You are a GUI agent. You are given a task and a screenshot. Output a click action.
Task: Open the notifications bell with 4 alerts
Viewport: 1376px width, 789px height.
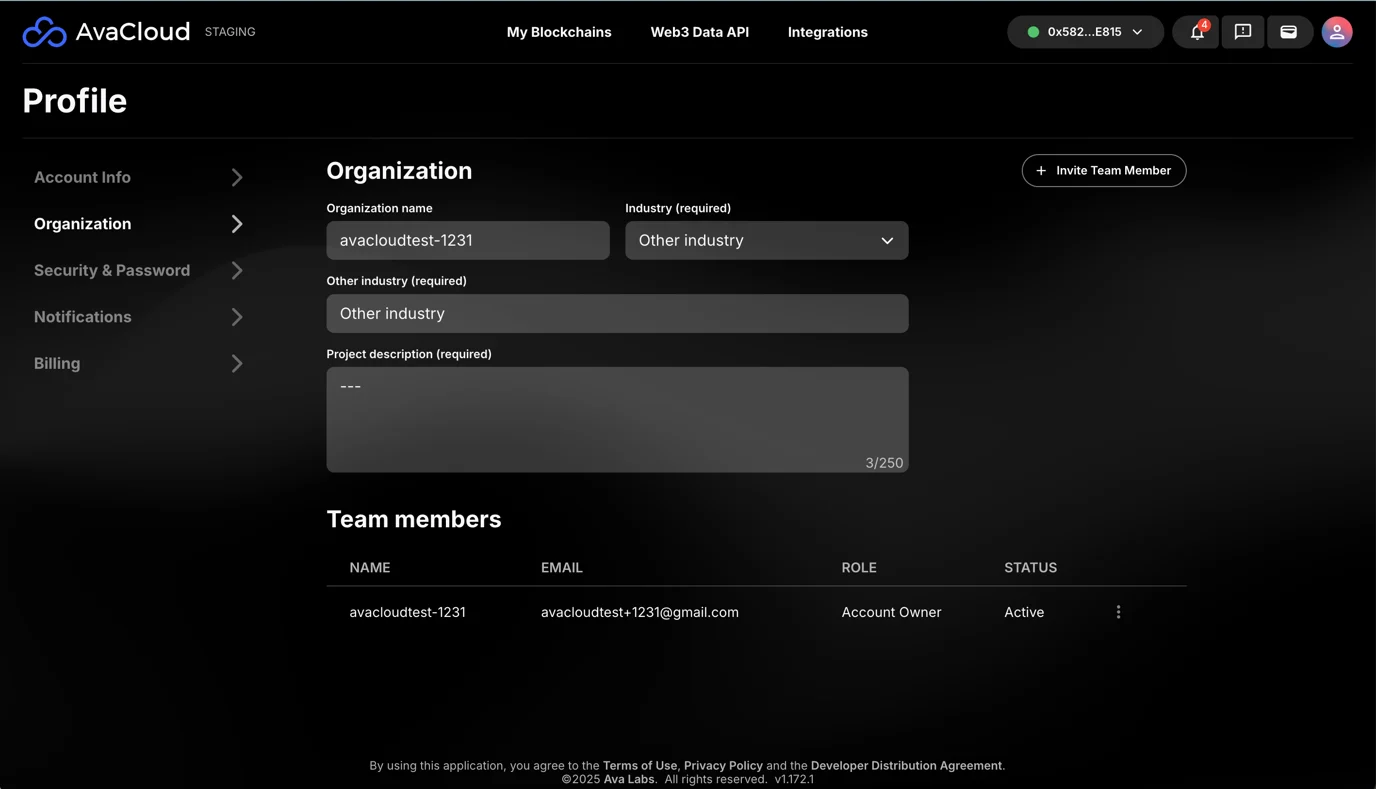[1196, 32]
